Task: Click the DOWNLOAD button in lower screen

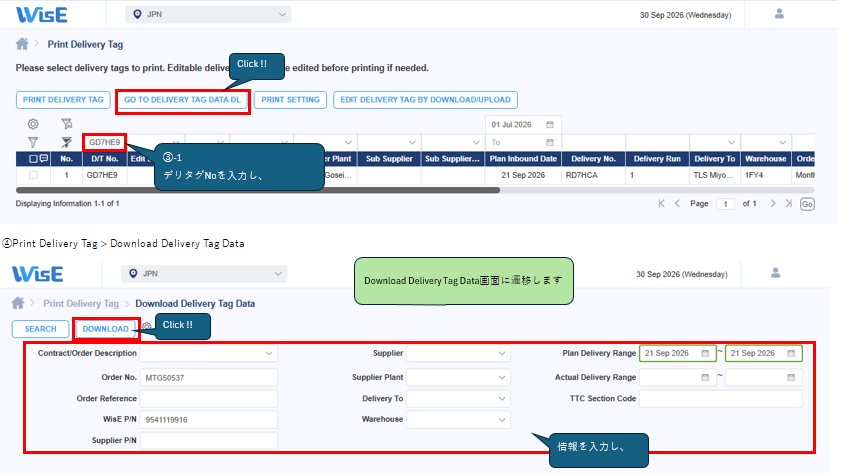Action: coord(105,329)
